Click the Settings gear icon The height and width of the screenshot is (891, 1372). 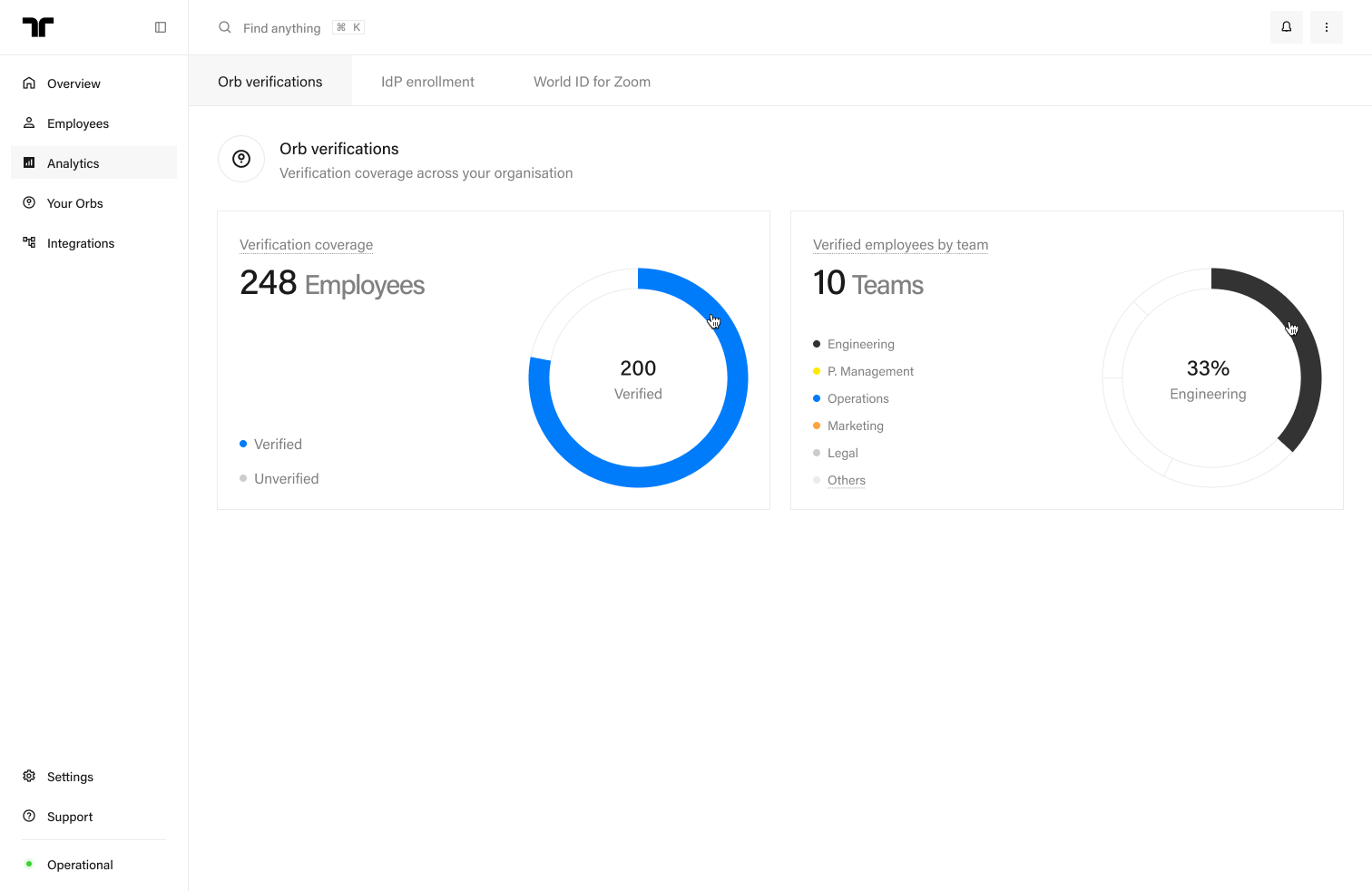tap(29, 777)
